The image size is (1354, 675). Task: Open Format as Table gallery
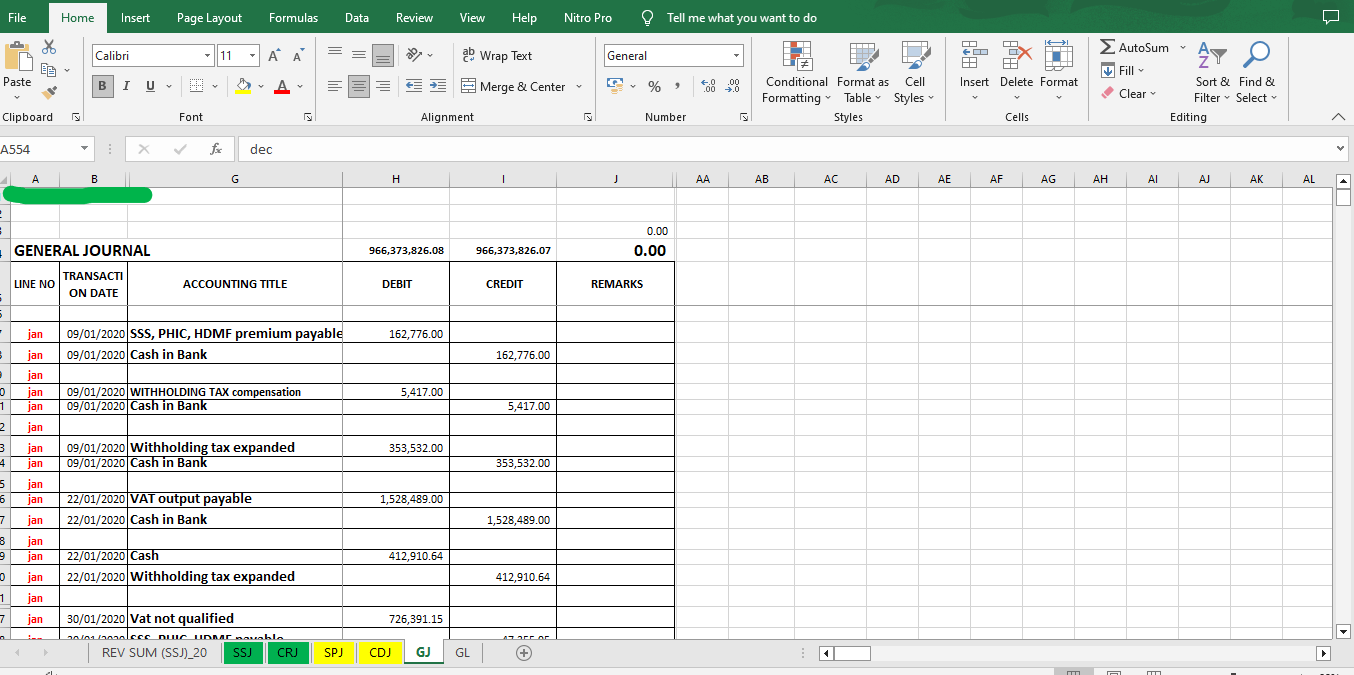[862, 72]
